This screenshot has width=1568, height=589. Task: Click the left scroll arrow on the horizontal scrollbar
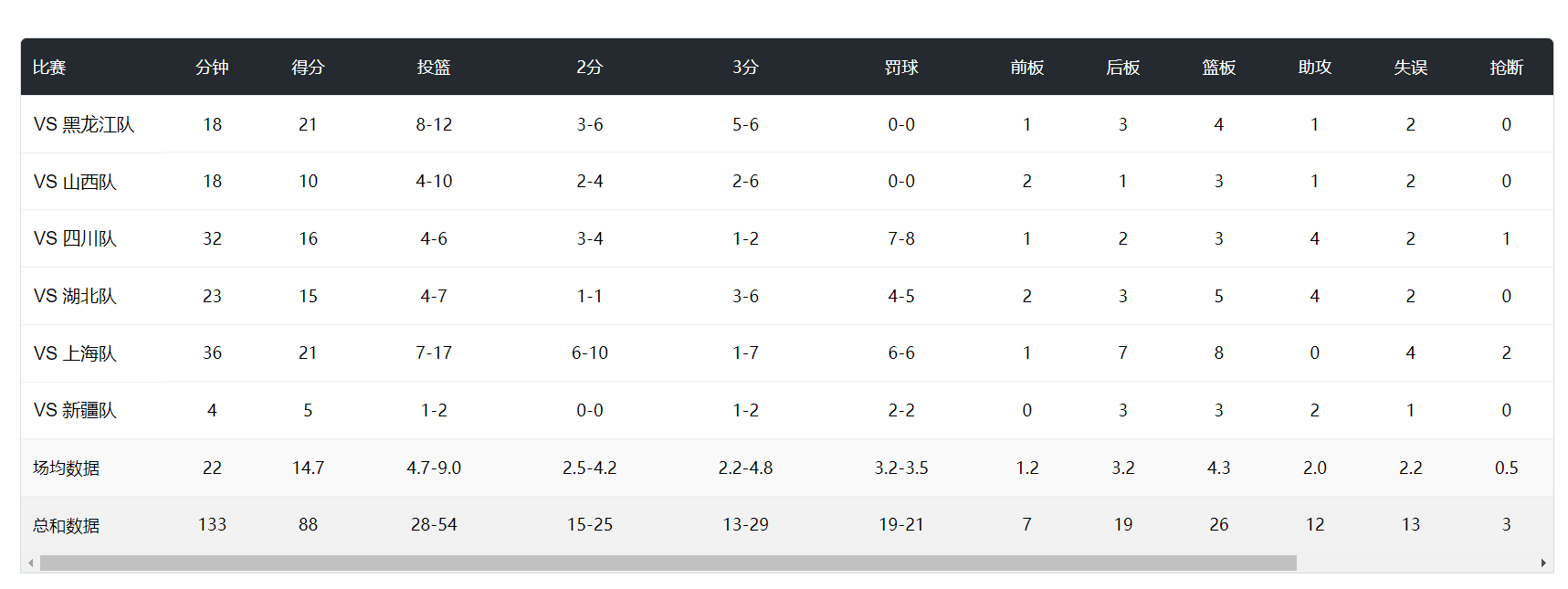(x=31, y=563)
